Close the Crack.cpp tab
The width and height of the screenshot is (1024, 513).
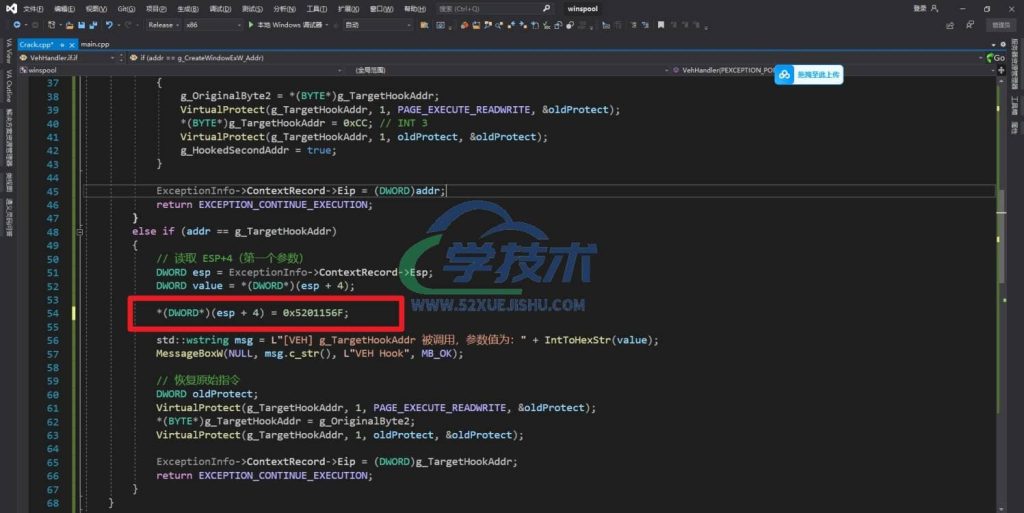[73, 45]
